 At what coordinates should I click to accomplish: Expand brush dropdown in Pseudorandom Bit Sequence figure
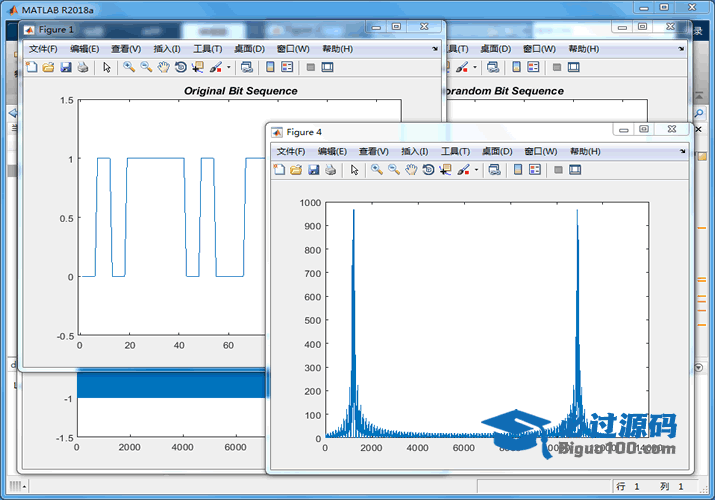coord(477,68)
